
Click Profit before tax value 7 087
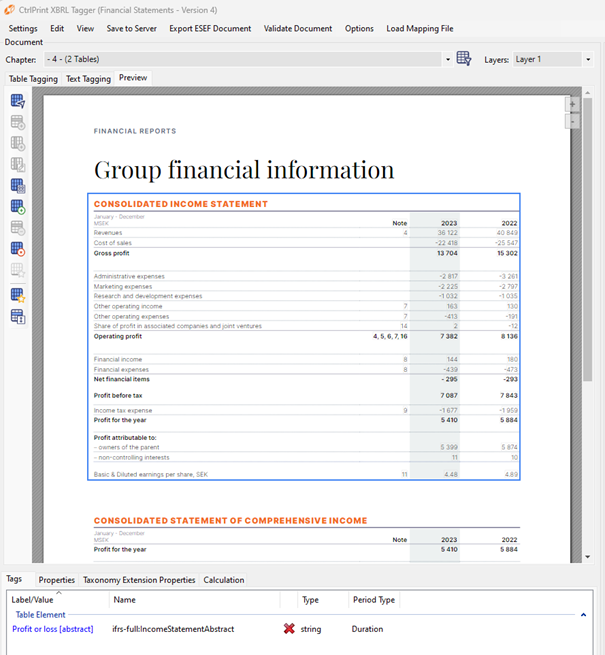point(448,395)
